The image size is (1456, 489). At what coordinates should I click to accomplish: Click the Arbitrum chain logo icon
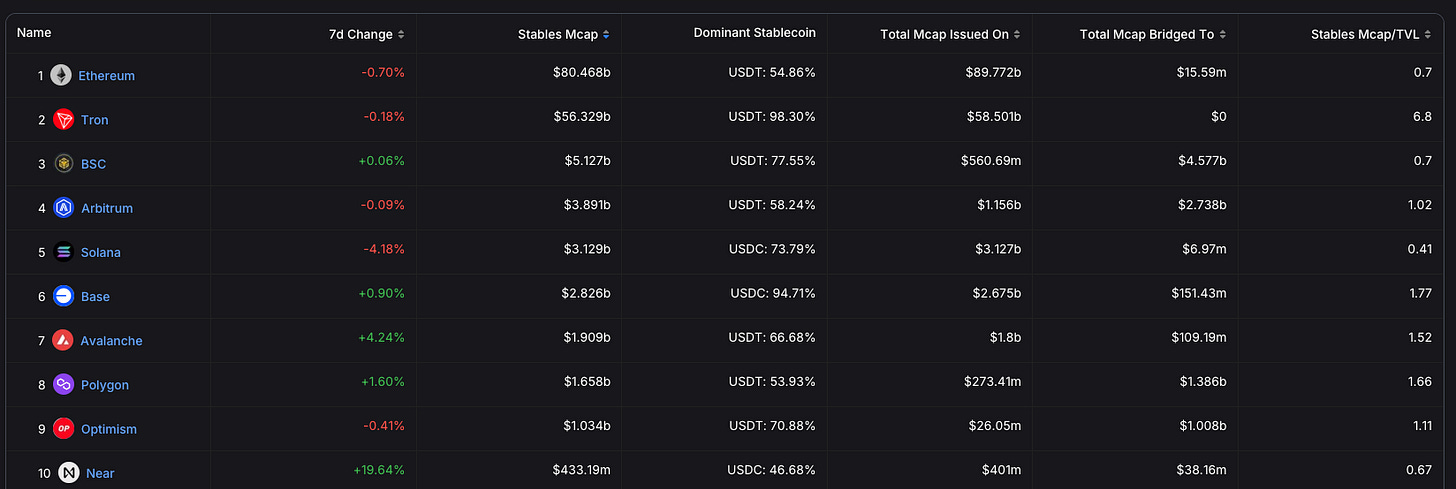(64, 208)
